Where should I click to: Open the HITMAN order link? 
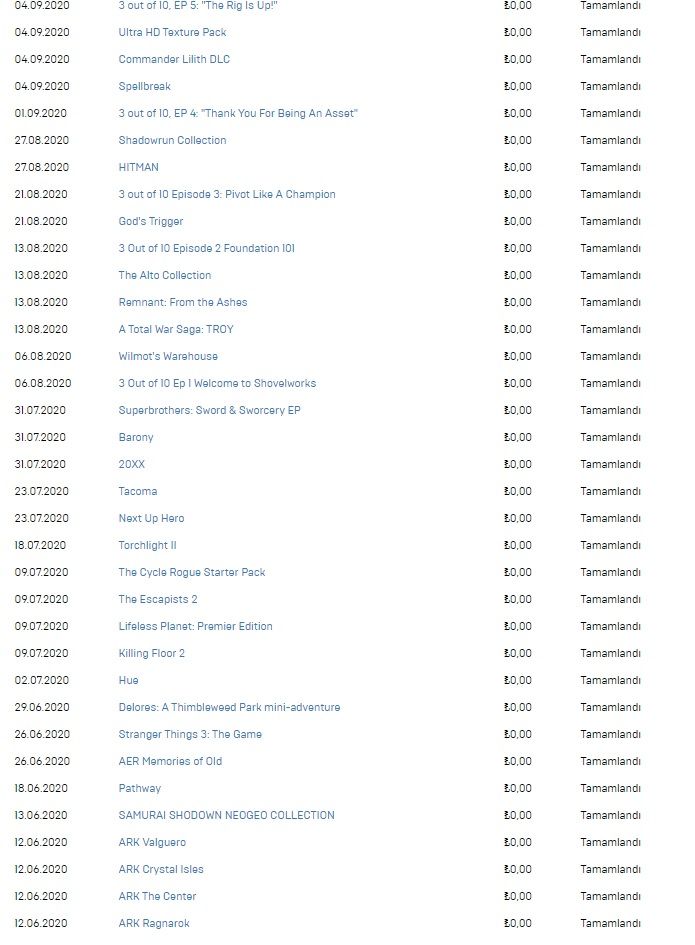pos(138,167)
